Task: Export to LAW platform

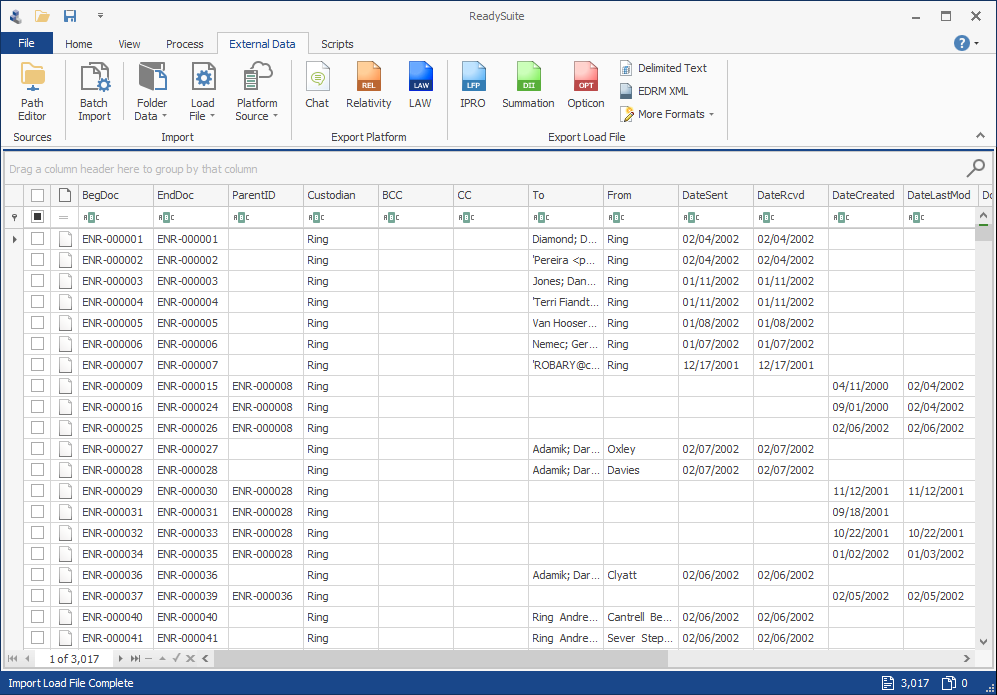Action: (420, 86)
